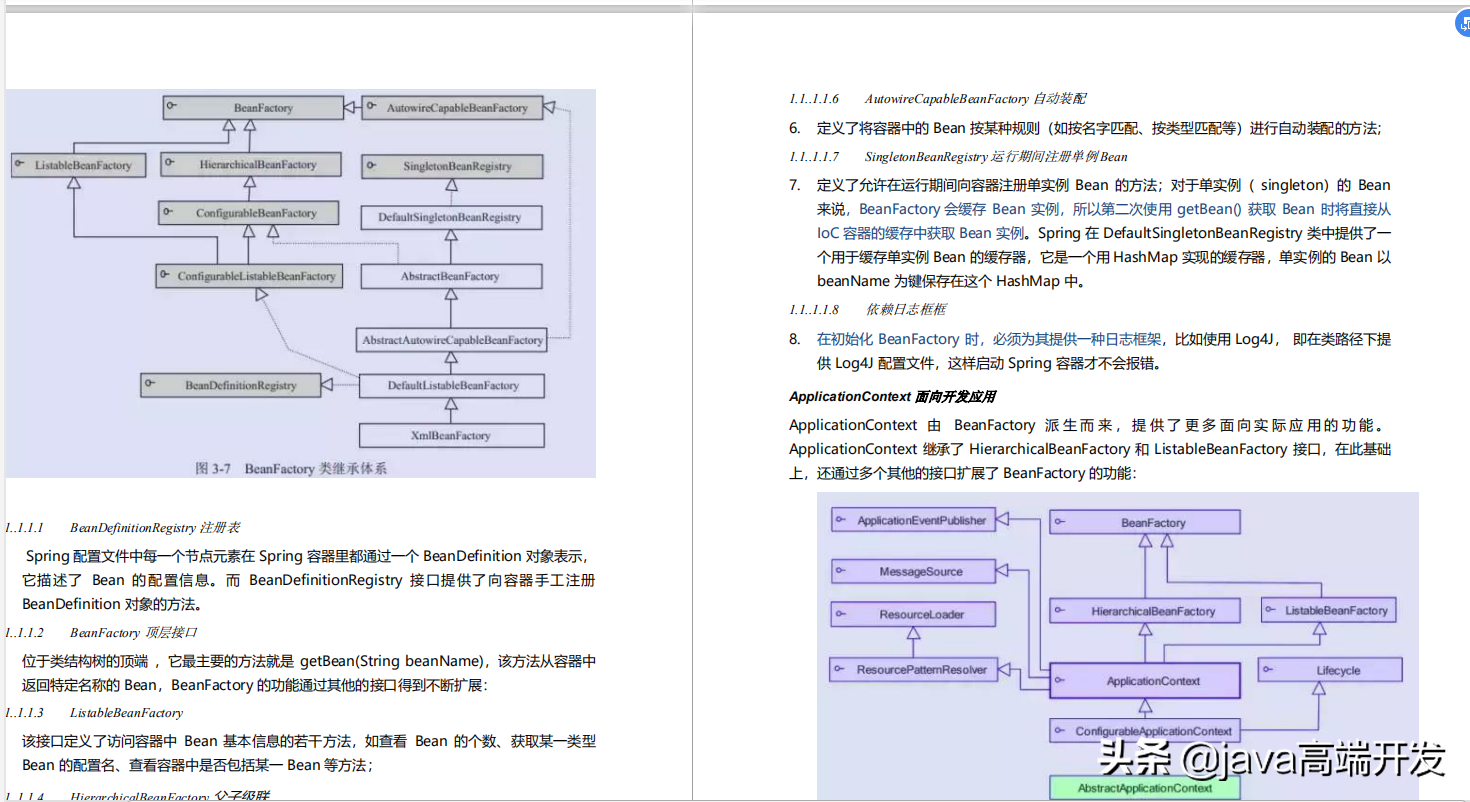This screenshot has width=1470, height=802.
Task: Select the BeanDefinitionRegistry diagram box
Action: point(231,385)
